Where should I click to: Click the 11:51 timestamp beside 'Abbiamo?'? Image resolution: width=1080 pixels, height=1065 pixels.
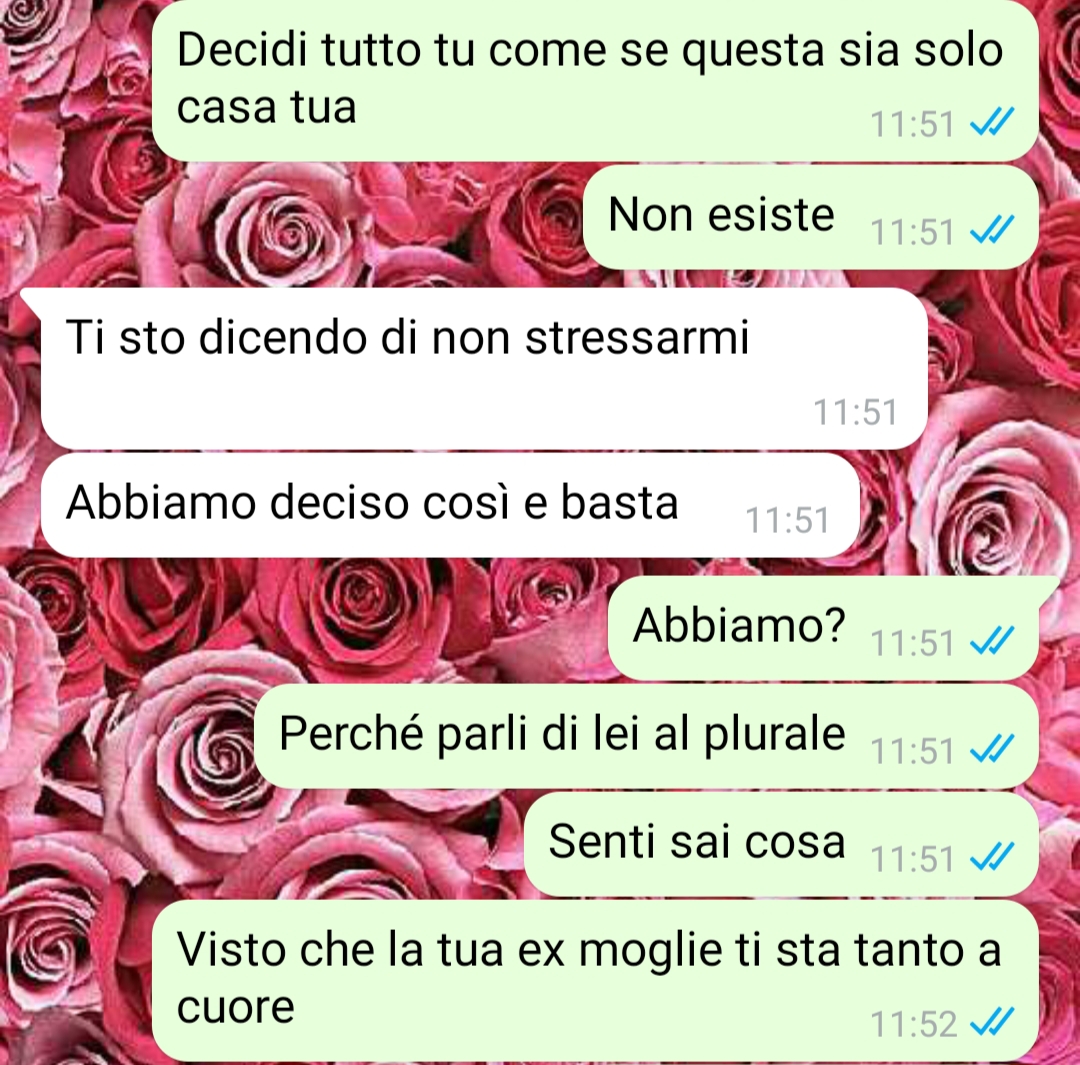click(x=912, y=642)
